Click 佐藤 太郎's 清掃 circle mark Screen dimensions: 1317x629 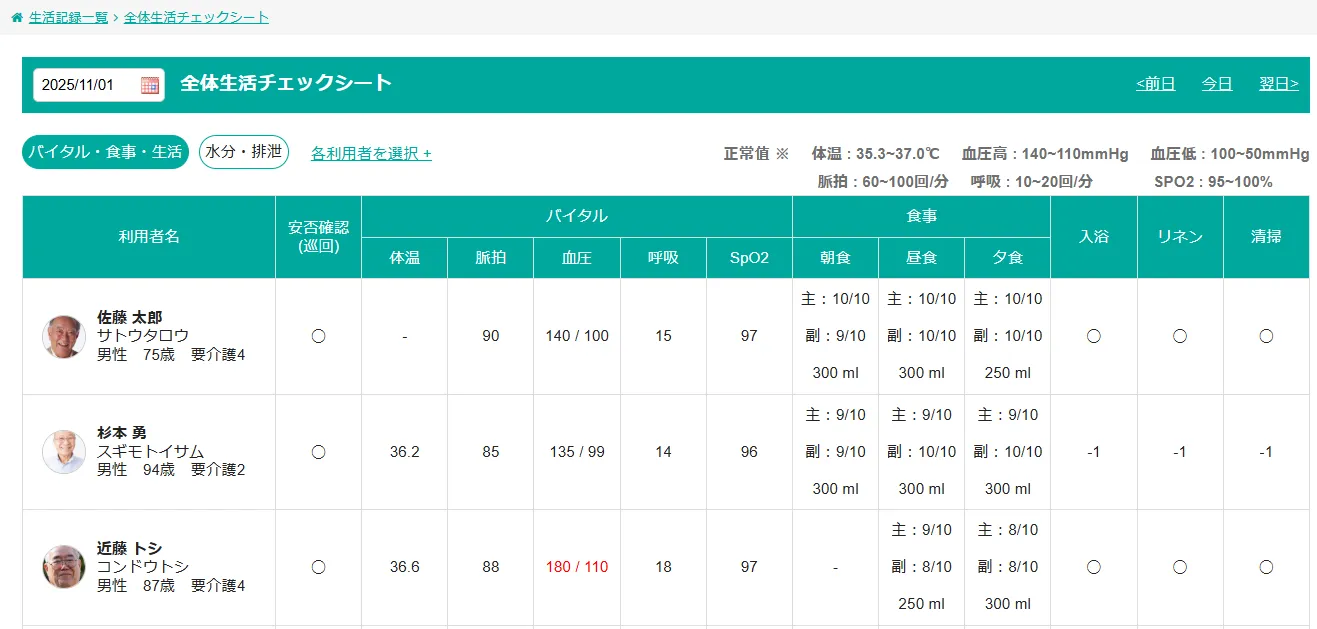[1266, 336]
